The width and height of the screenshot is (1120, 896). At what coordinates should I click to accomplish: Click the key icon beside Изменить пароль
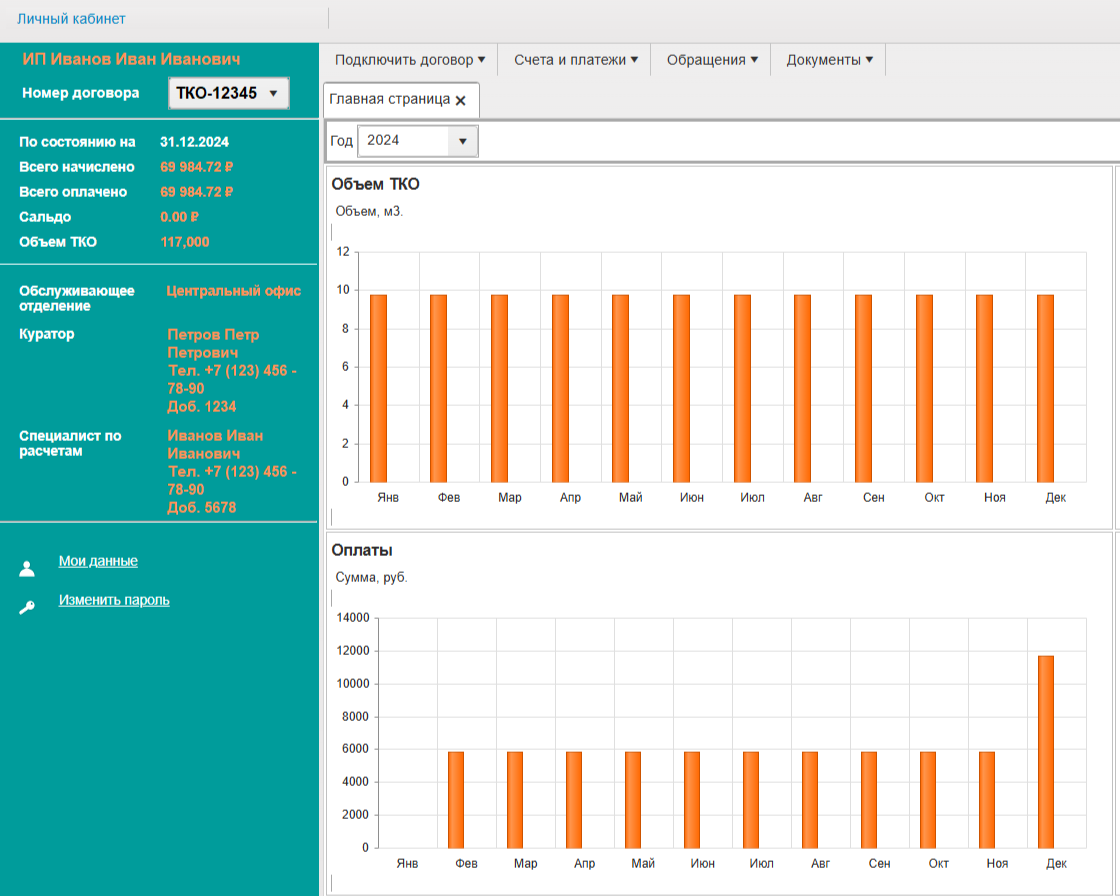point(27,607)
